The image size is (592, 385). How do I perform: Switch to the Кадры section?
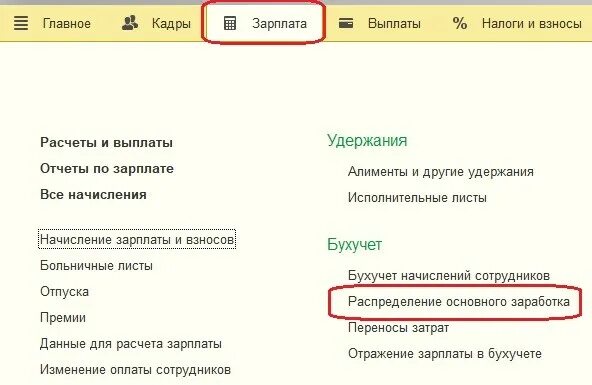point(171,24)
